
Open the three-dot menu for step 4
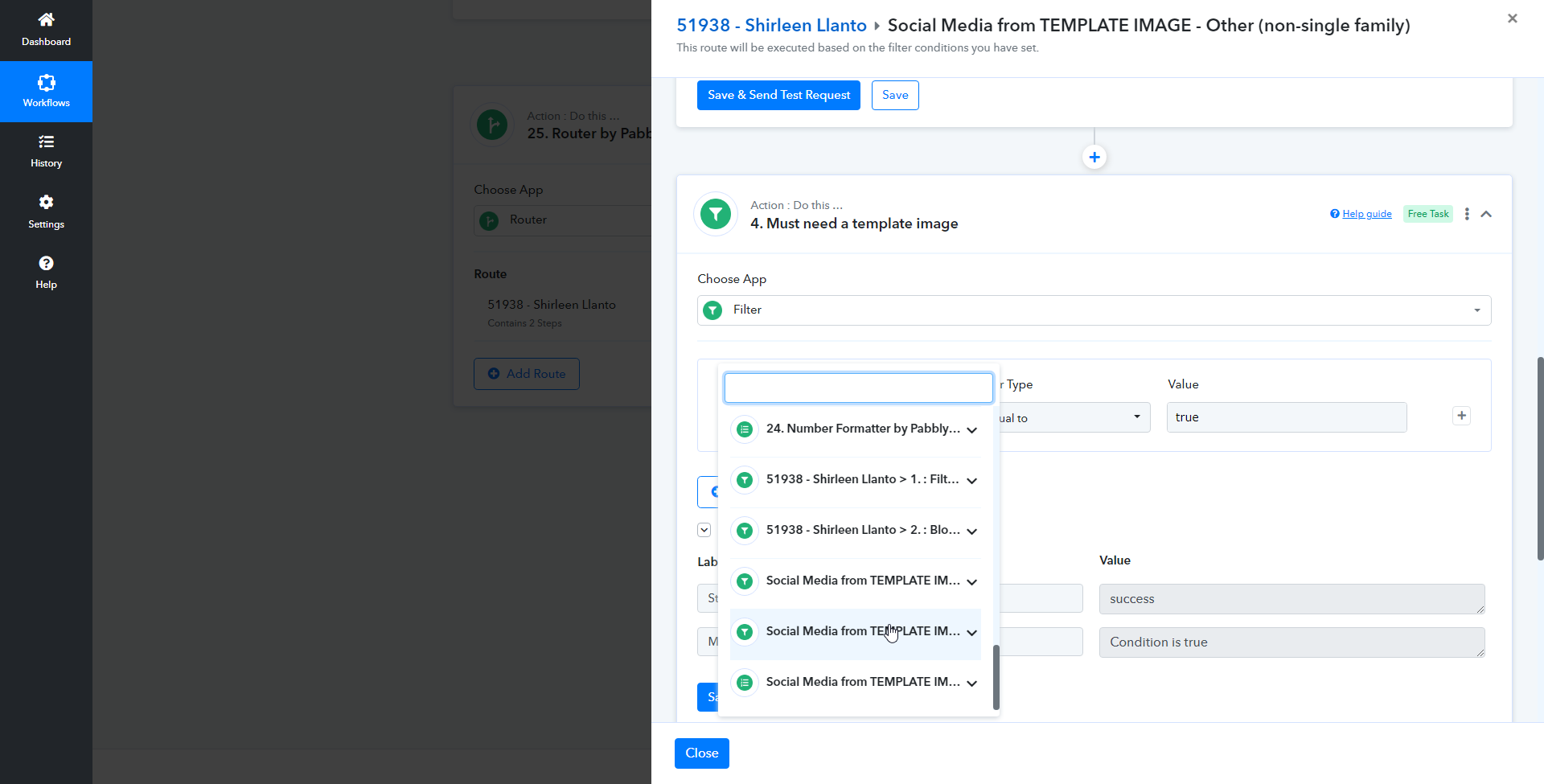[x=1467, y=214]
